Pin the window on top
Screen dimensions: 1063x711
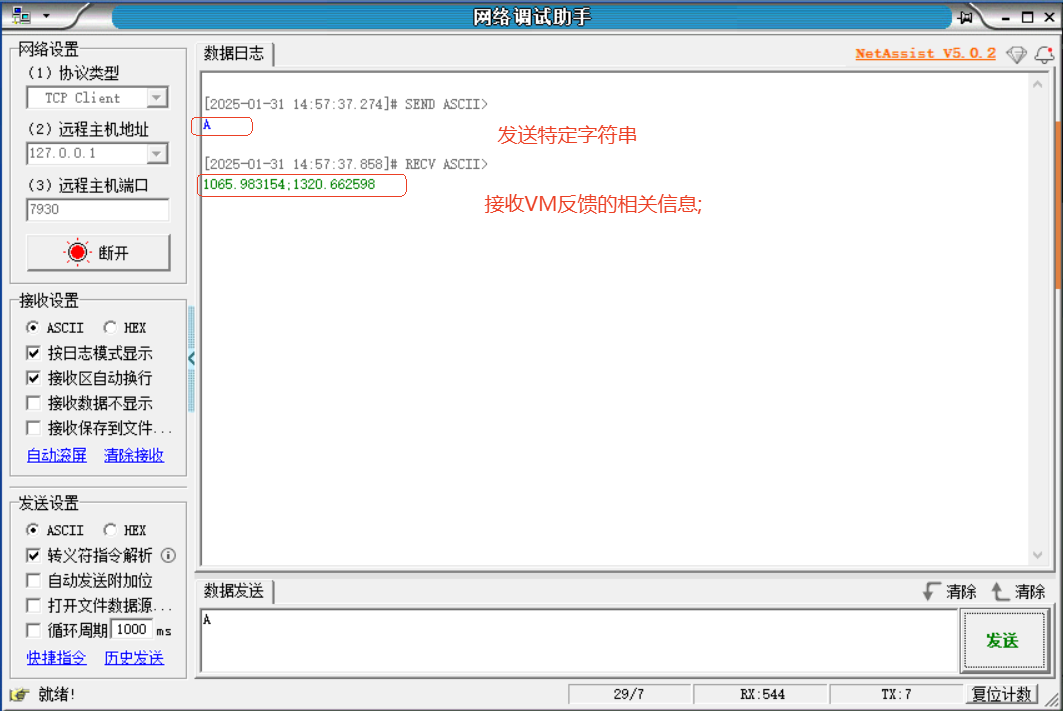point(965,17)
